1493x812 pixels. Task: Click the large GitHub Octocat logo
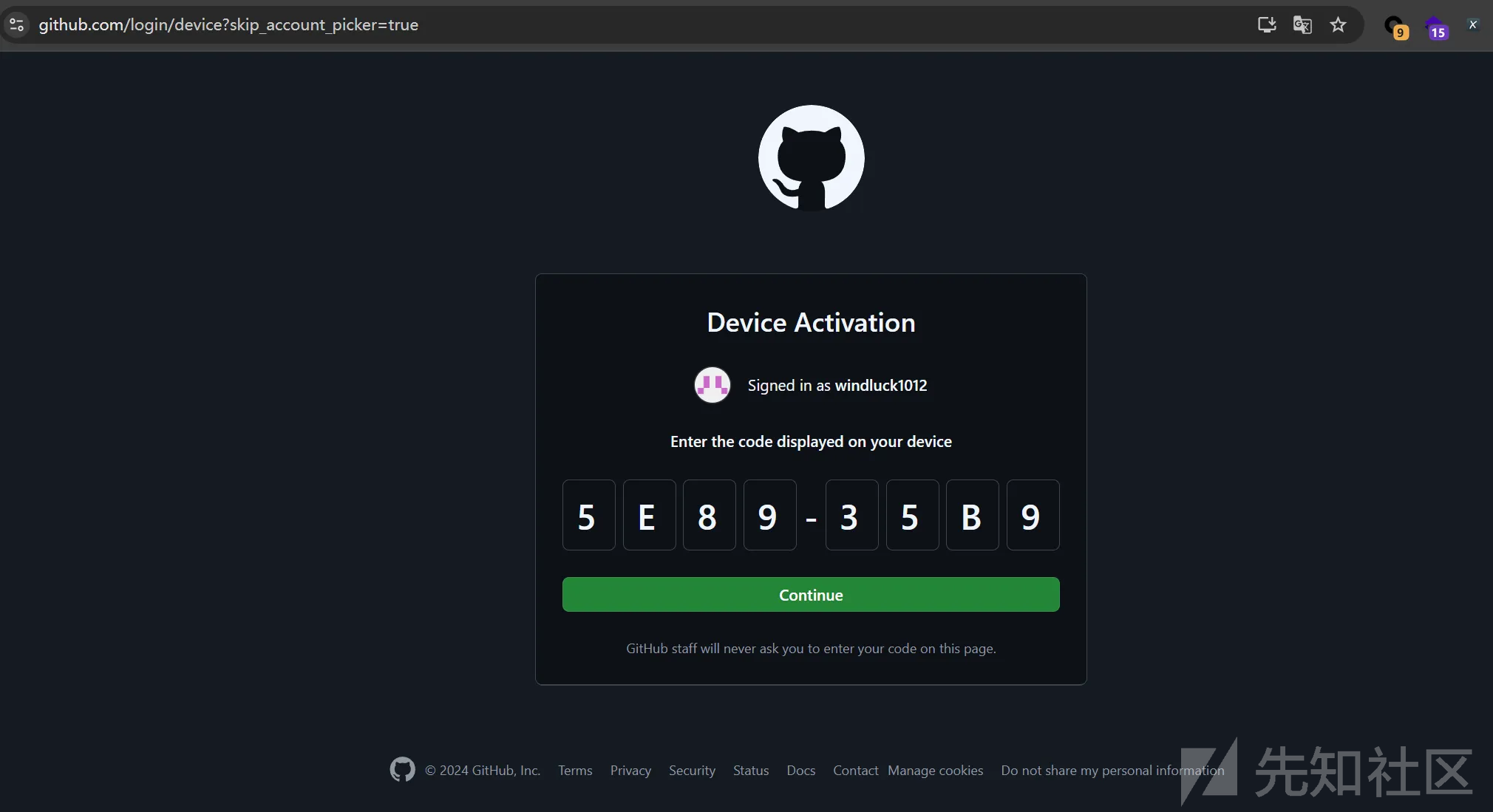[811, 158]
